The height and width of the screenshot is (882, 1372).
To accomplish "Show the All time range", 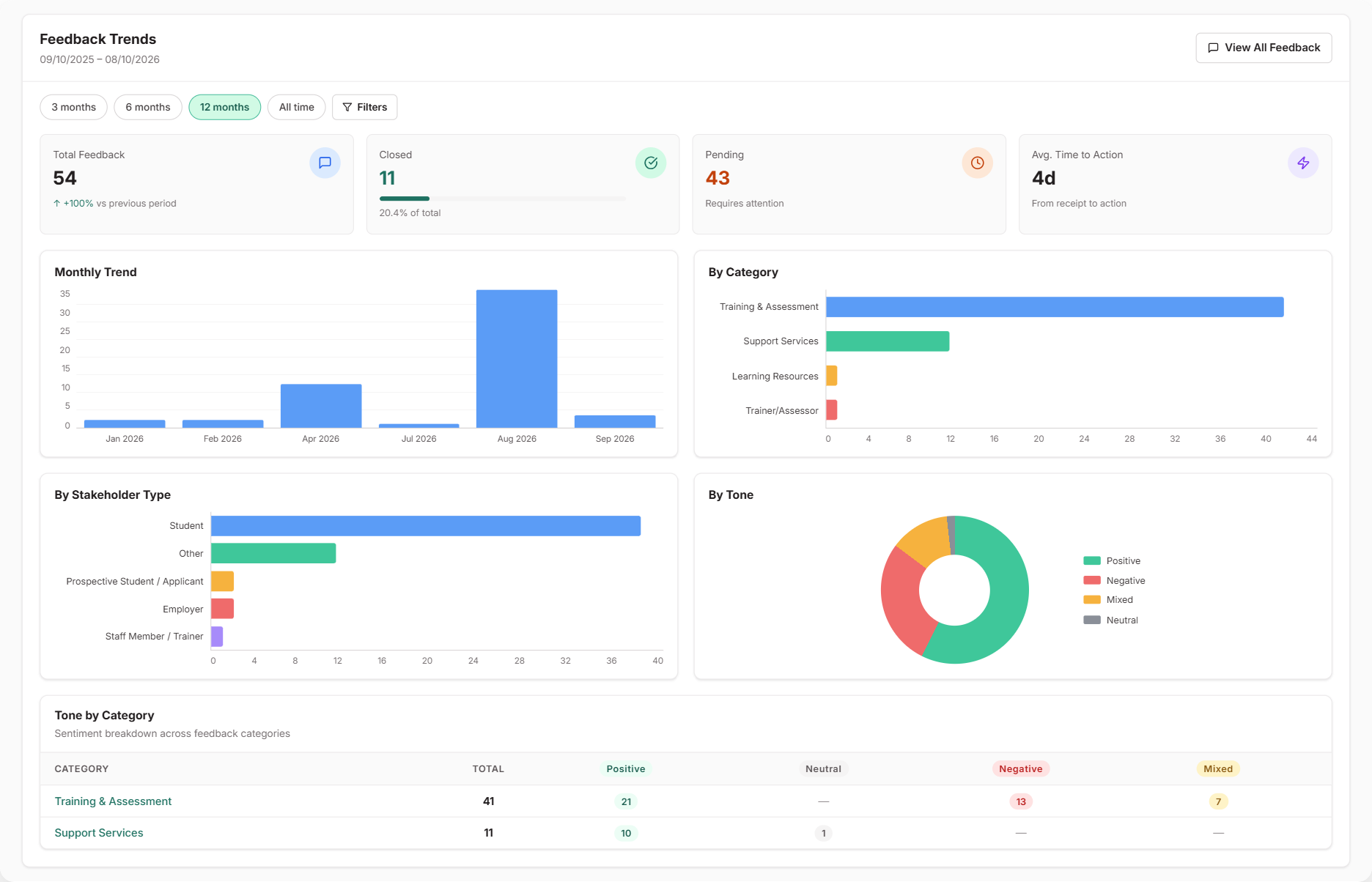I will [x=296, y=107].
